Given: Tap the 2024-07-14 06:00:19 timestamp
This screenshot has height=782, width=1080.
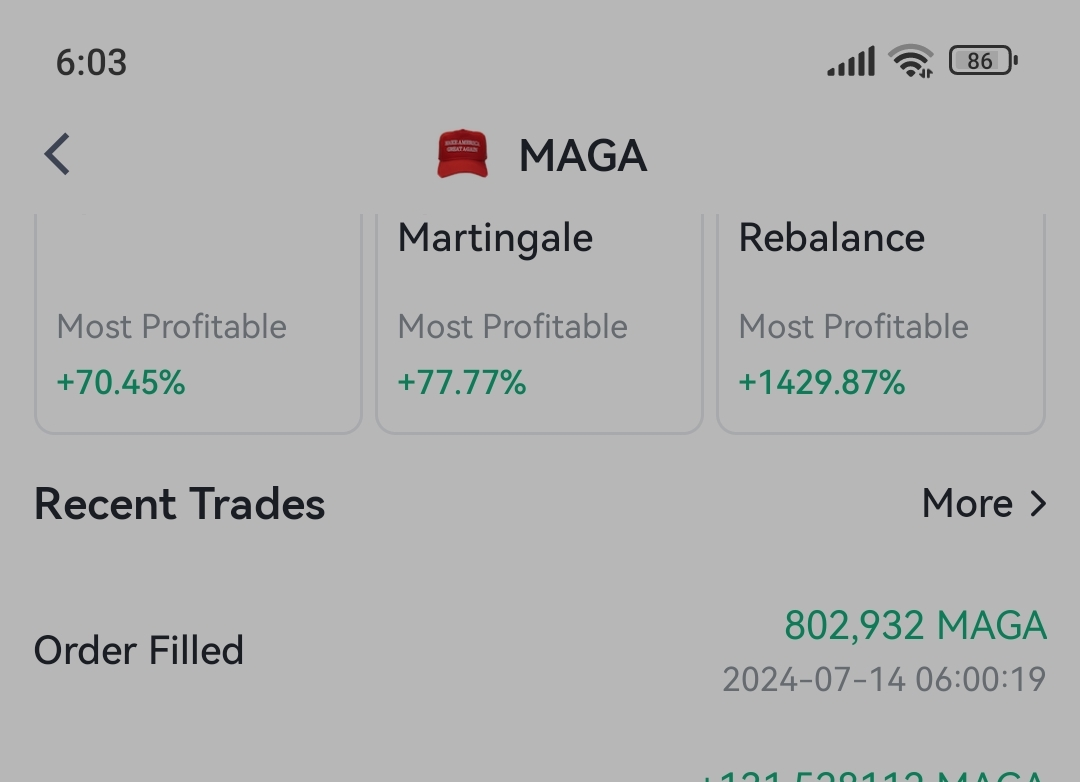Looking at the screenshot, I should (884, 679).
